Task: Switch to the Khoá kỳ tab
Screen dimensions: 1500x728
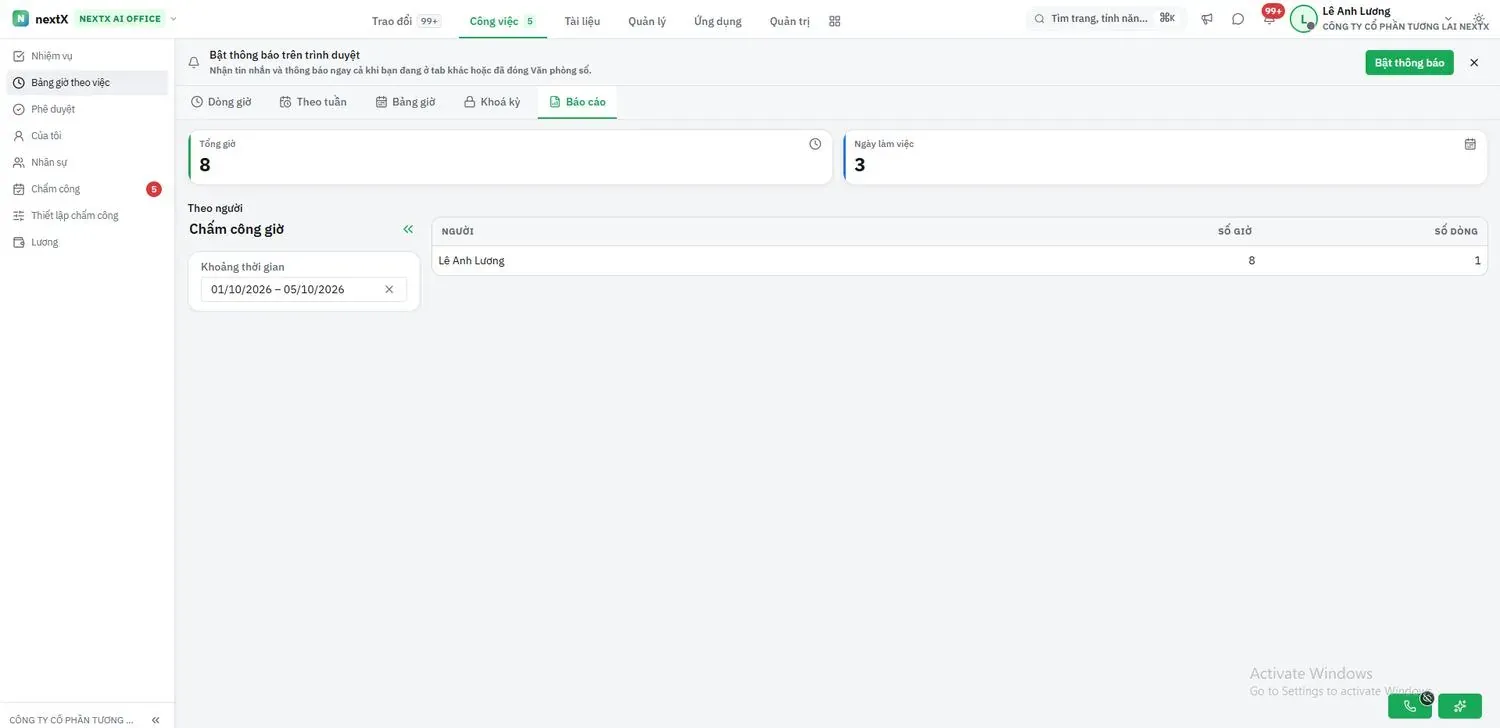Action: [x=492, y=102]
